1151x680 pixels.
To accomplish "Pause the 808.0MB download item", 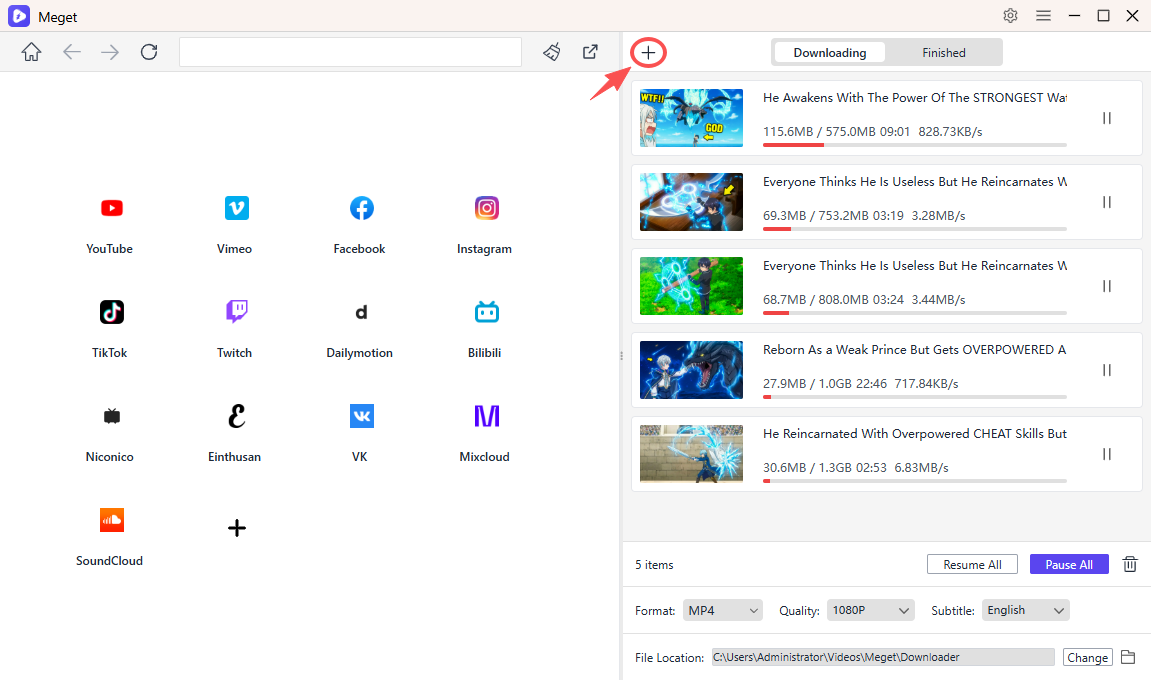I will click(x=1107, y=286).
